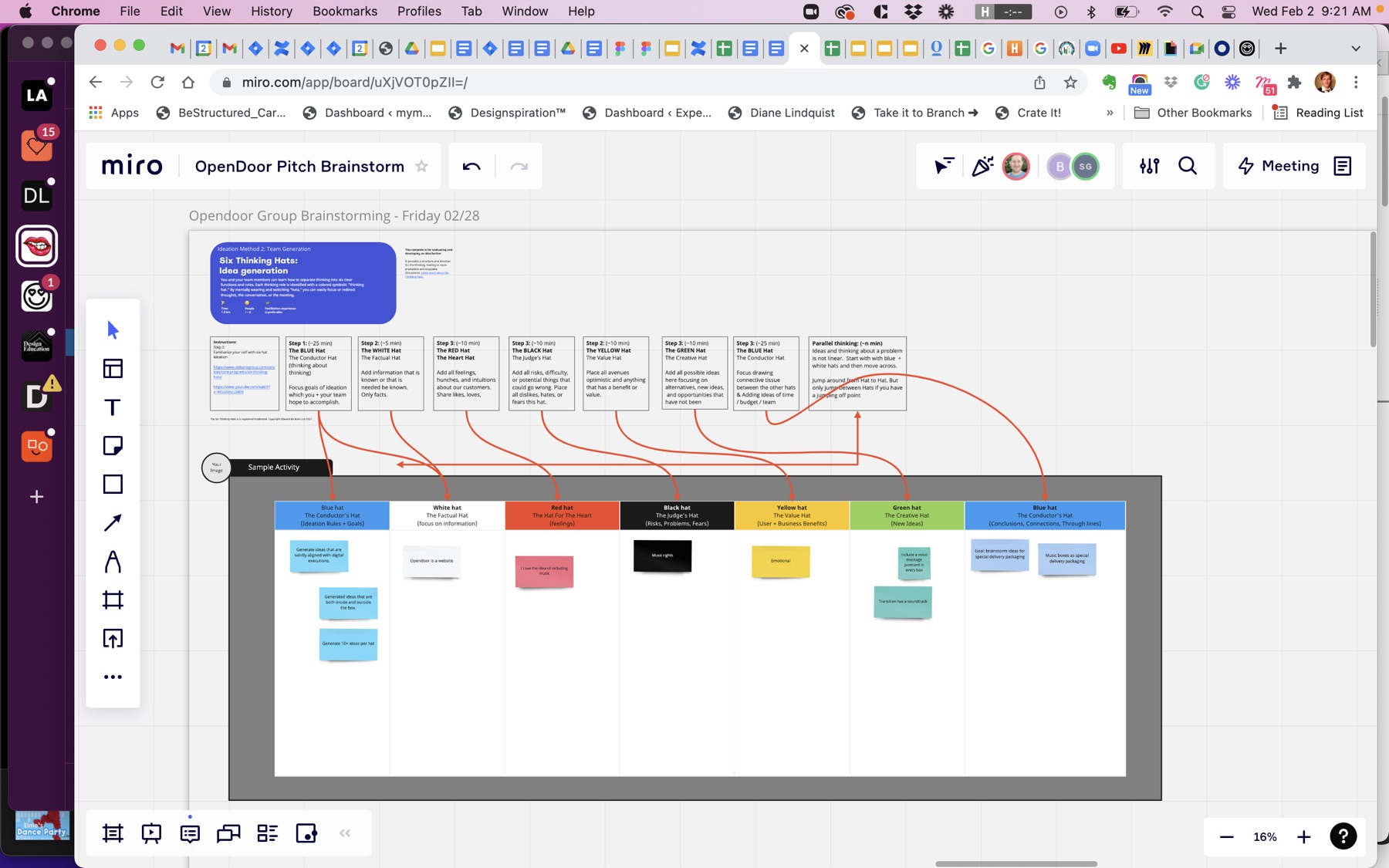Star the OpenDoor Pitch Brainstorm board
Viewport: 1389px width, 868px height.
(421, 166)
